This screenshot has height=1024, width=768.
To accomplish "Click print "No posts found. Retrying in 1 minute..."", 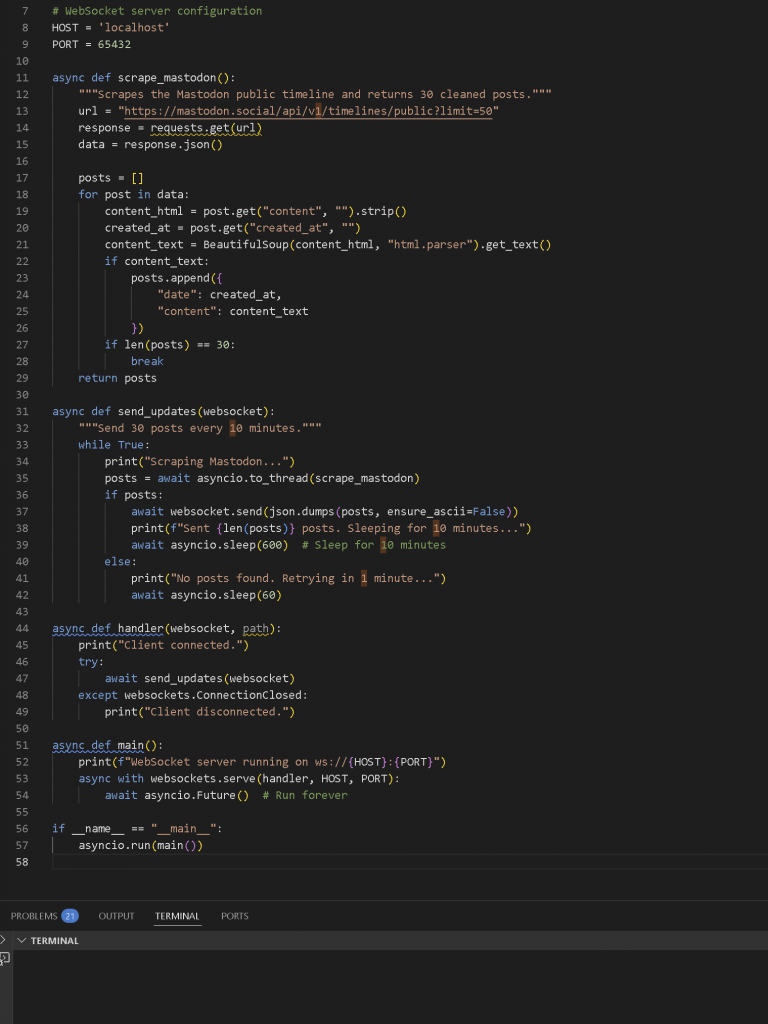I will (288, 578).
